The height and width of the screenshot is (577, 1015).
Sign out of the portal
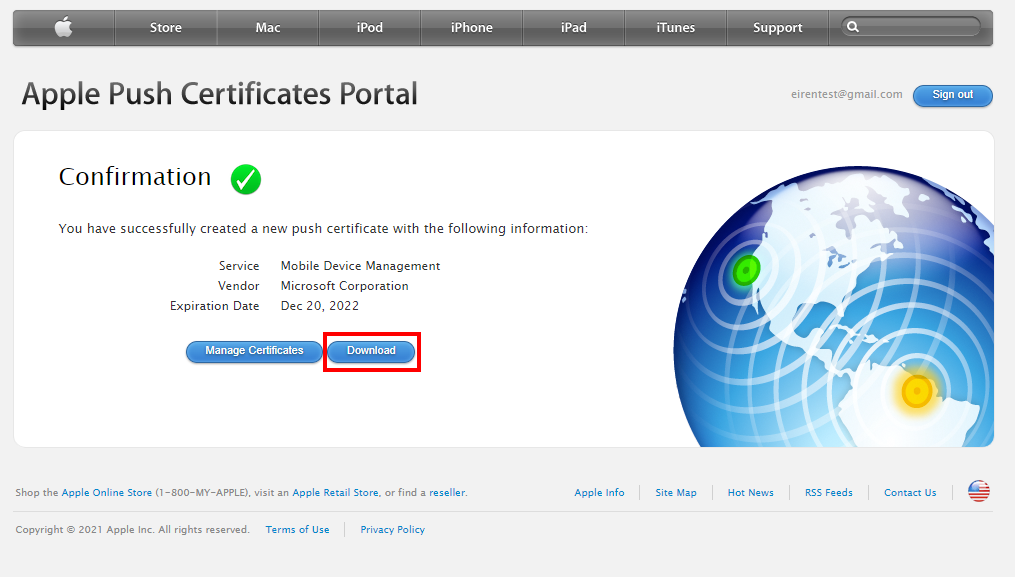click(x=952, y=95)
